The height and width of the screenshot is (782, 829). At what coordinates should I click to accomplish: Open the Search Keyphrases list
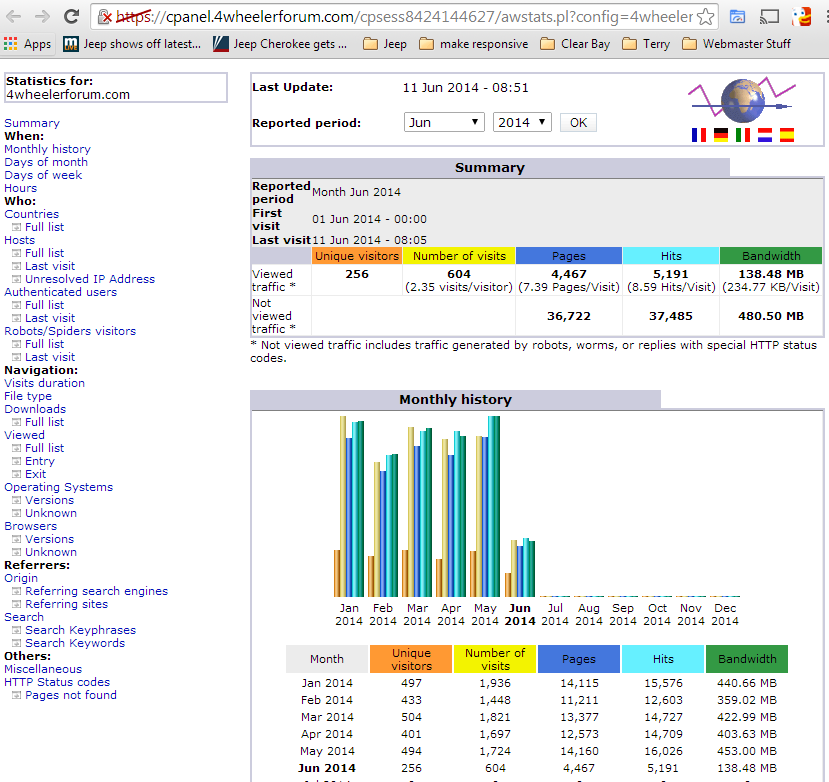pos(80,630)
